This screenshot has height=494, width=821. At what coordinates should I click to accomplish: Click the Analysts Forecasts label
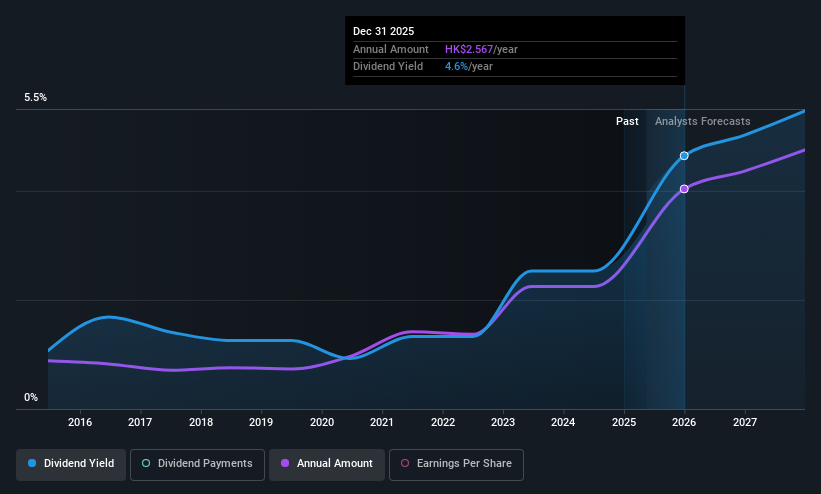(702, 121)
